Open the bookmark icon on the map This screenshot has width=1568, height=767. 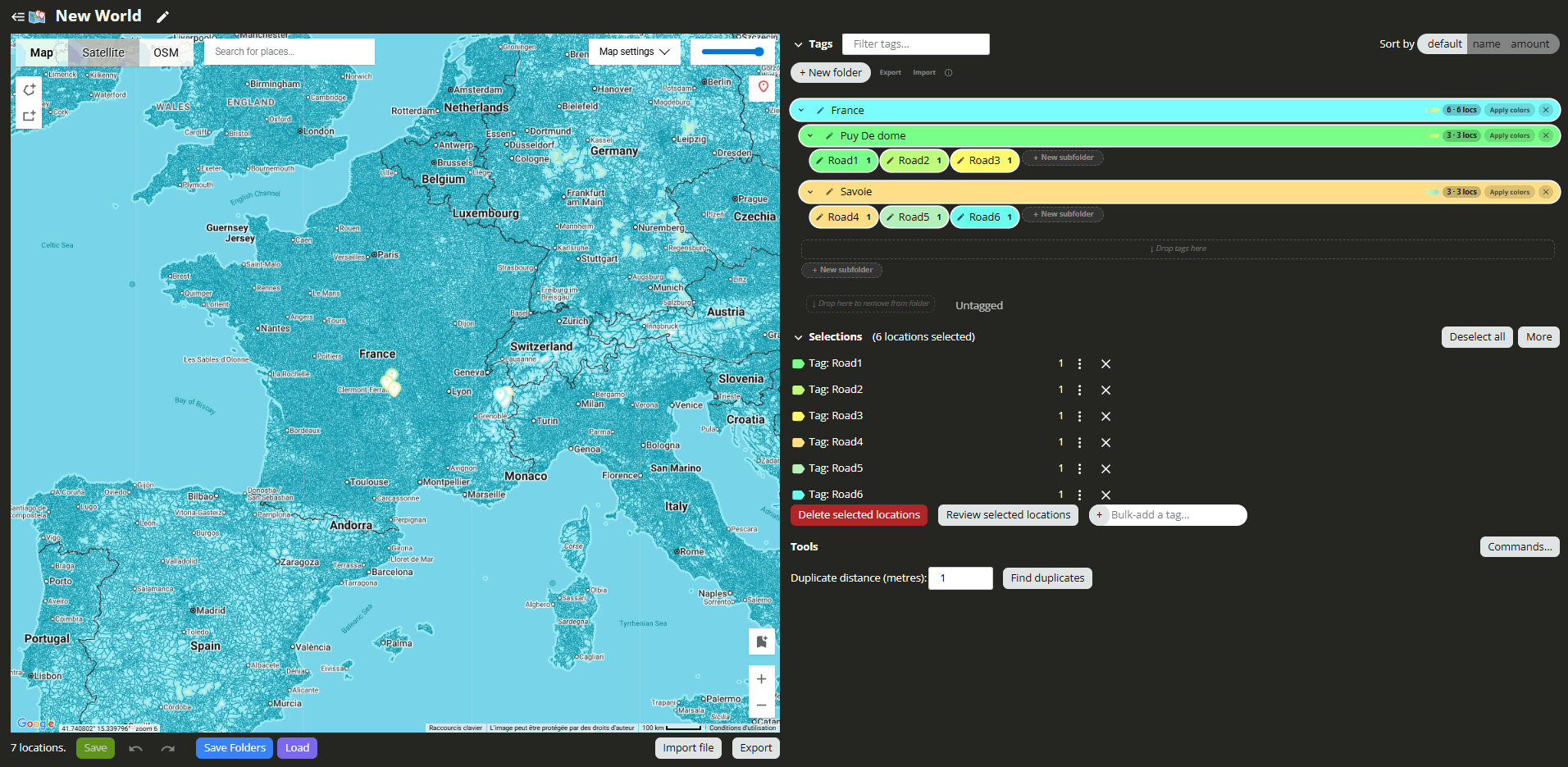(x=762, y=641)
